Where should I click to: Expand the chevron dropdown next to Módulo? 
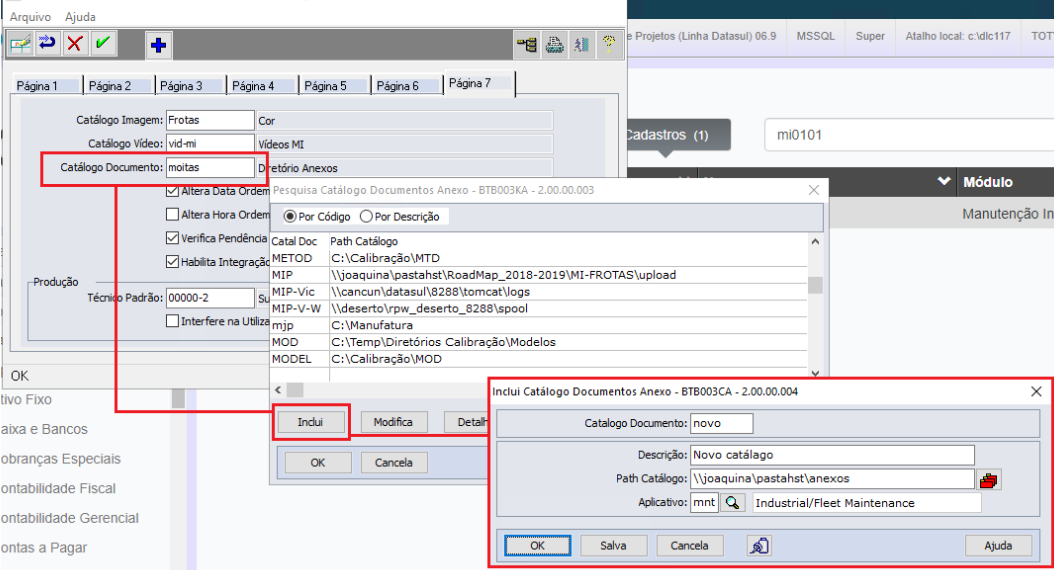tap(944, 182)
